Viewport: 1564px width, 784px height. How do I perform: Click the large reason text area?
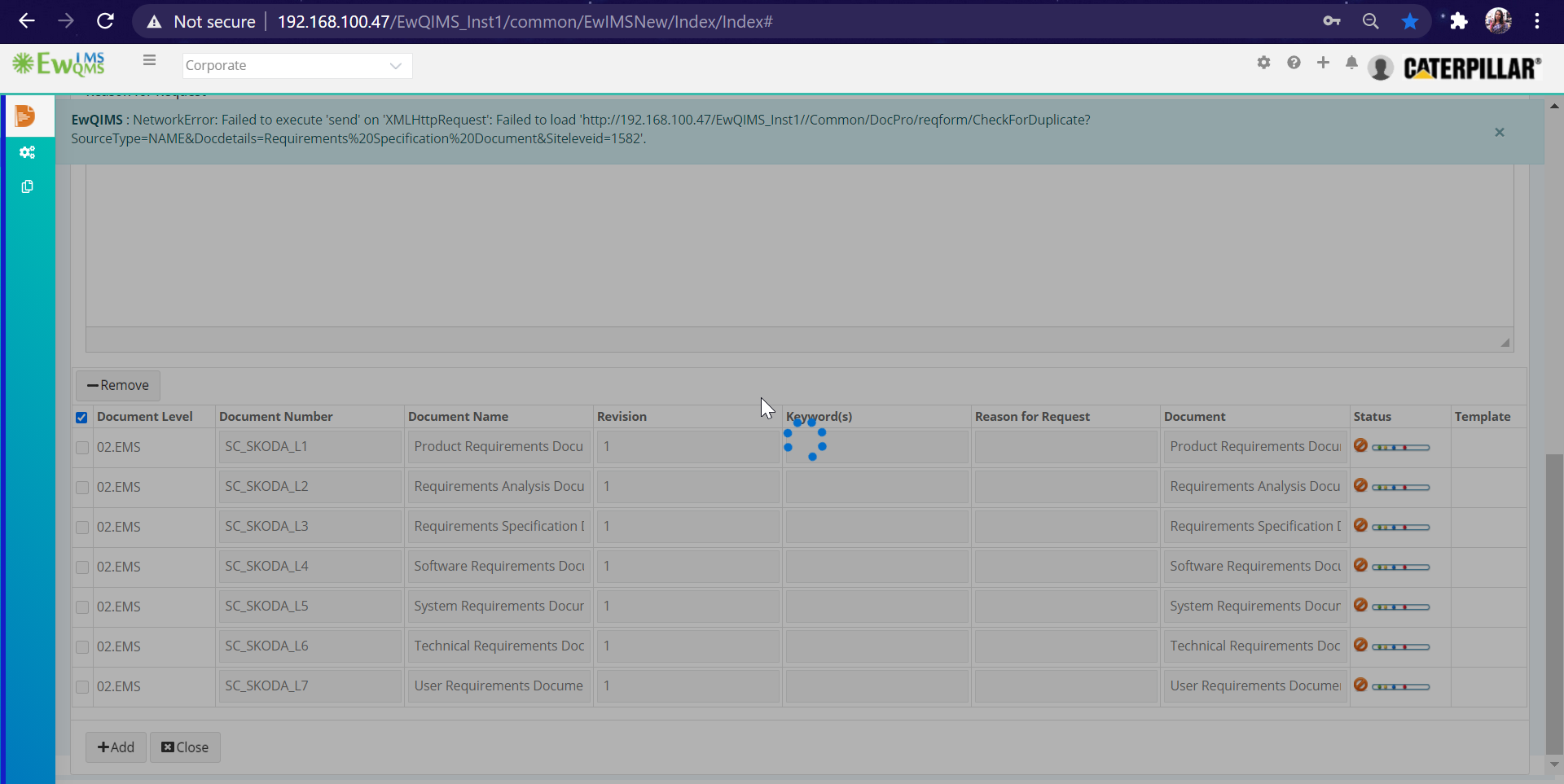[799, 244]
